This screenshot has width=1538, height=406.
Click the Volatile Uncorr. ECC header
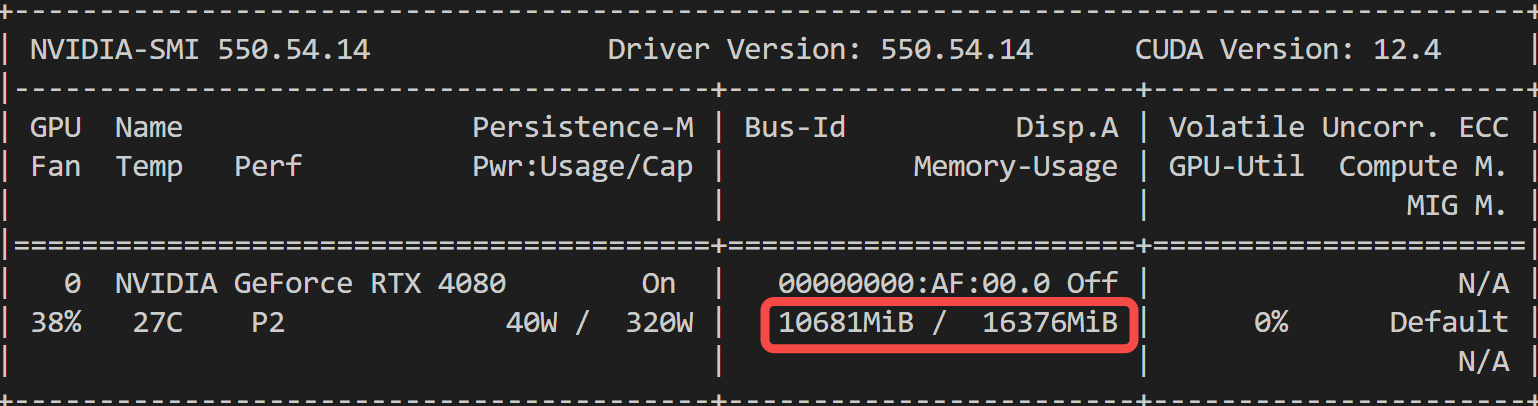(1338, 127)
